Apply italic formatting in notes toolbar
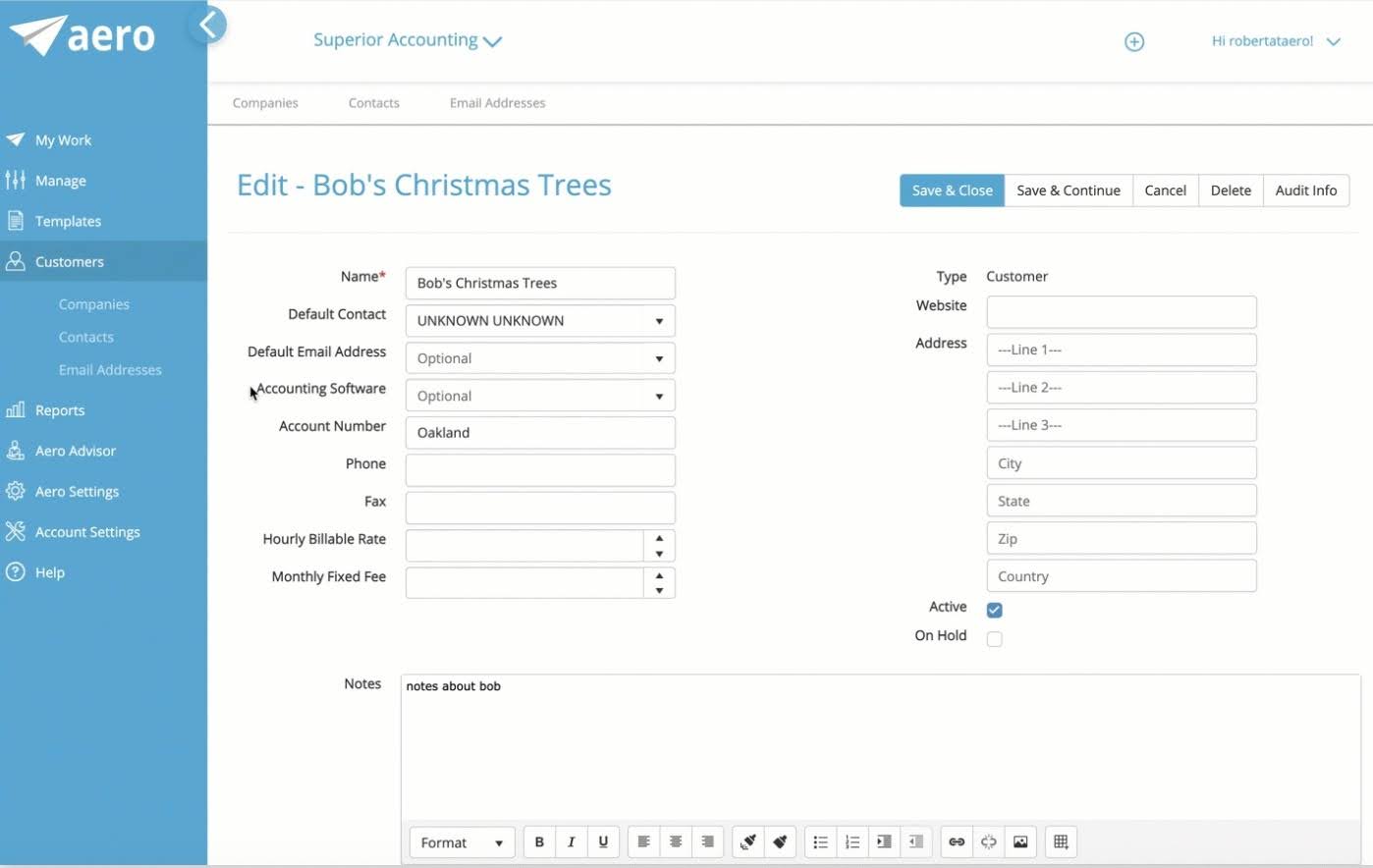The height and width of the screenshot is (868, 1373). point(571,841)
